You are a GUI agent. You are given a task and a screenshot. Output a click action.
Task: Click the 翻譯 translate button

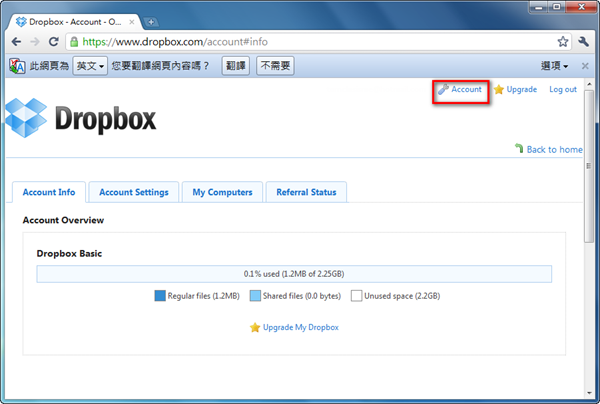click(236, 66)
